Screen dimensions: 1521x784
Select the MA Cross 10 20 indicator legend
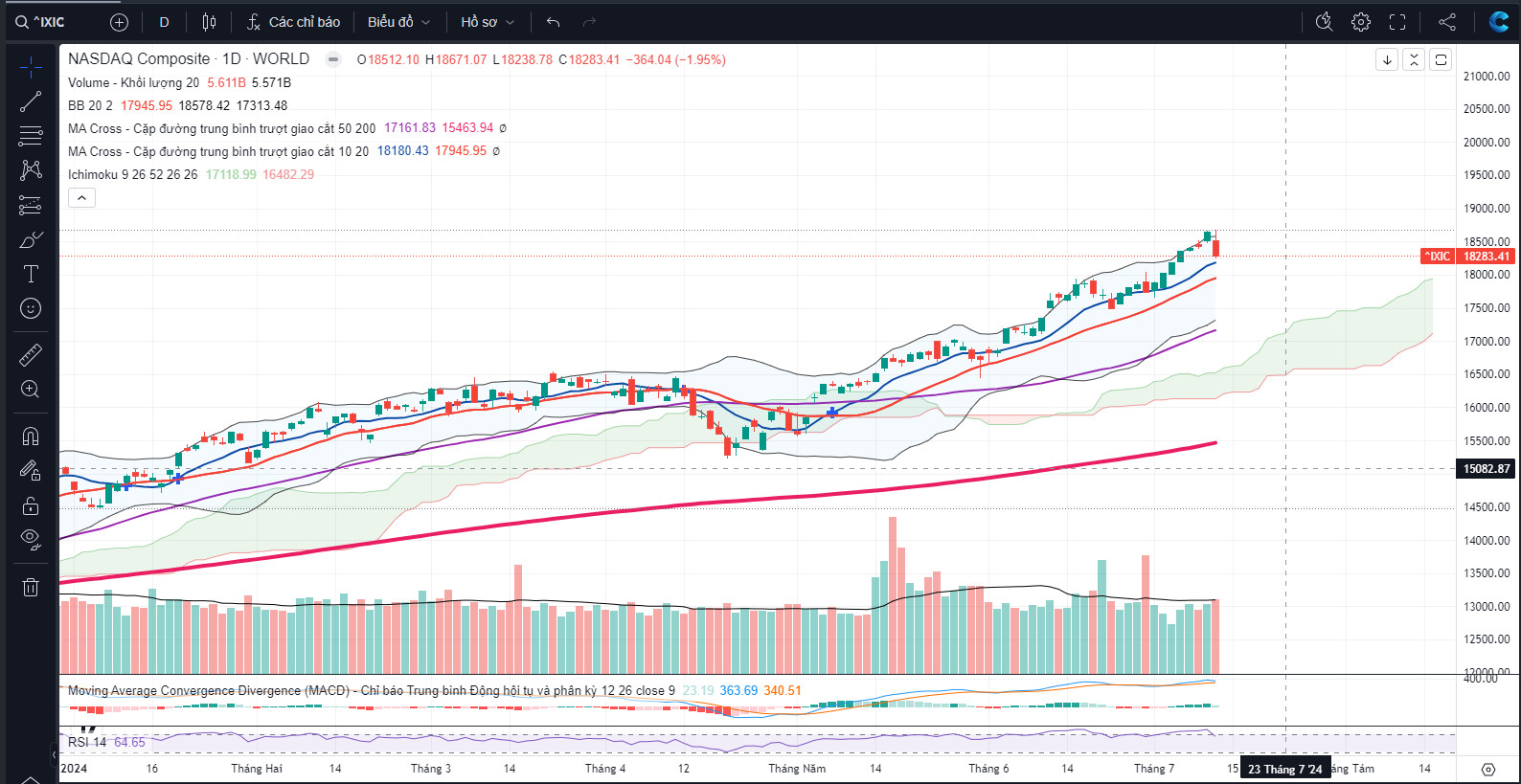click(217, 151)
